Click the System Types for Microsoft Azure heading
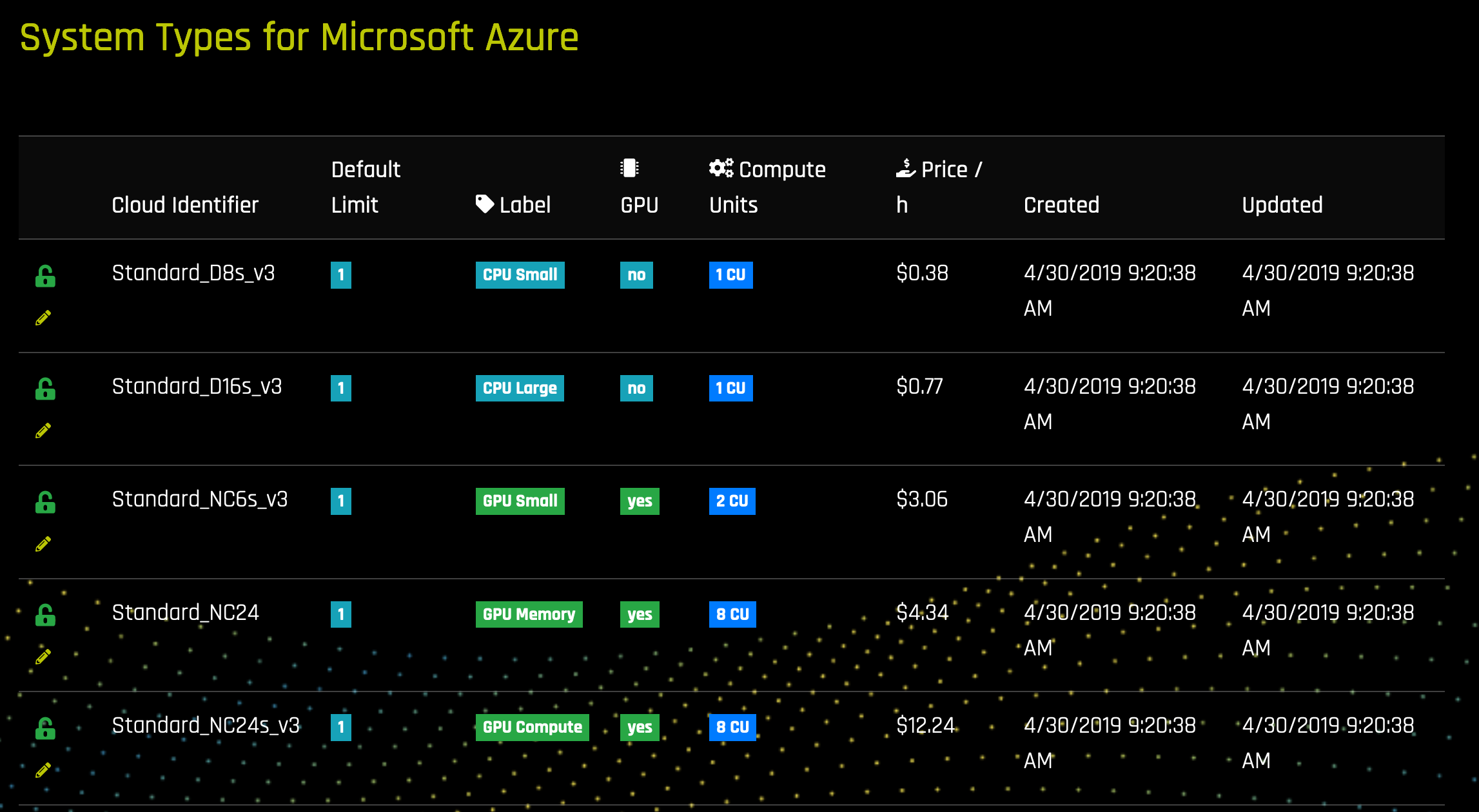Image resolution: width=1479 pixels, height=812 pixels. pyautogui.click(x=299, y=37)
